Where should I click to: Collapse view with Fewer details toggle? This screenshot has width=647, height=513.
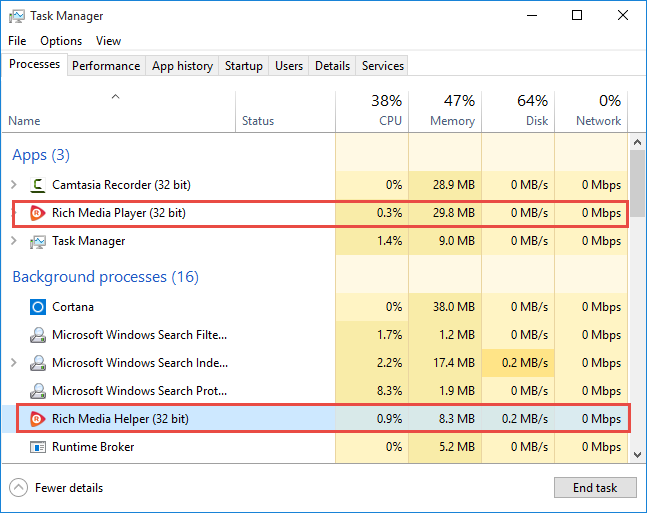(19, 488)
